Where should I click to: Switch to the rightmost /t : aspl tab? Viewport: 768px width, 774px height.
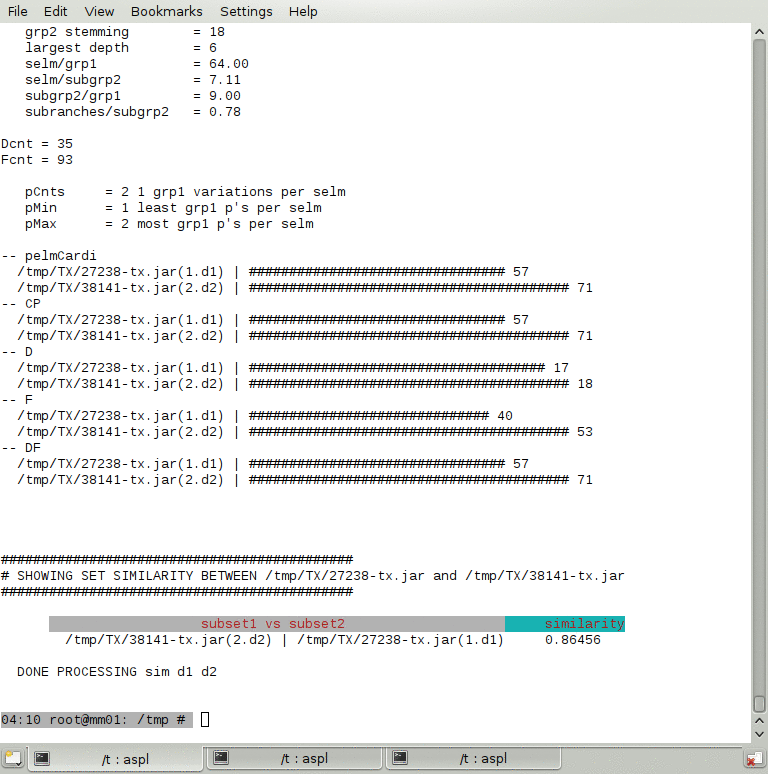tap(474, 758)
